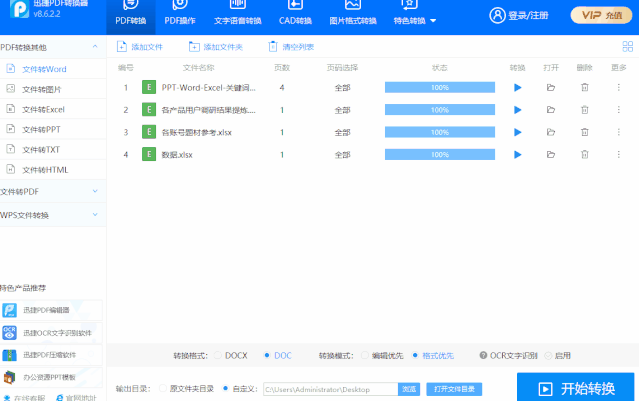Open more options for 各账号题材参考.xlsx row
Screen dimensions: 639x401
pos(619,132)
